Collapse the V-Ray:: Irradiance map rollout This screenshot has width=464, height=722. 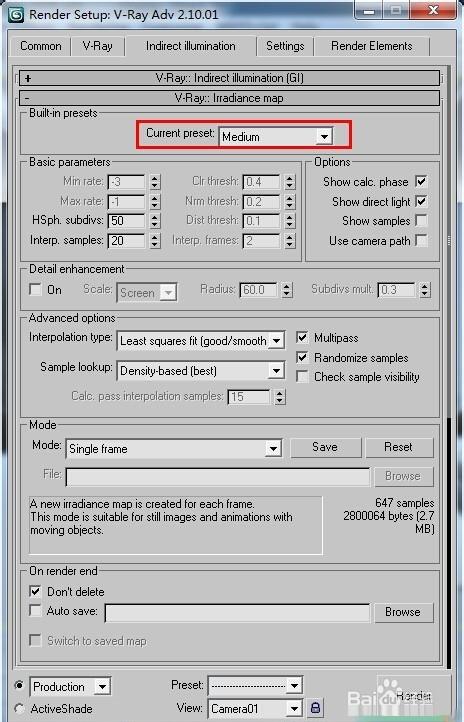229,98
